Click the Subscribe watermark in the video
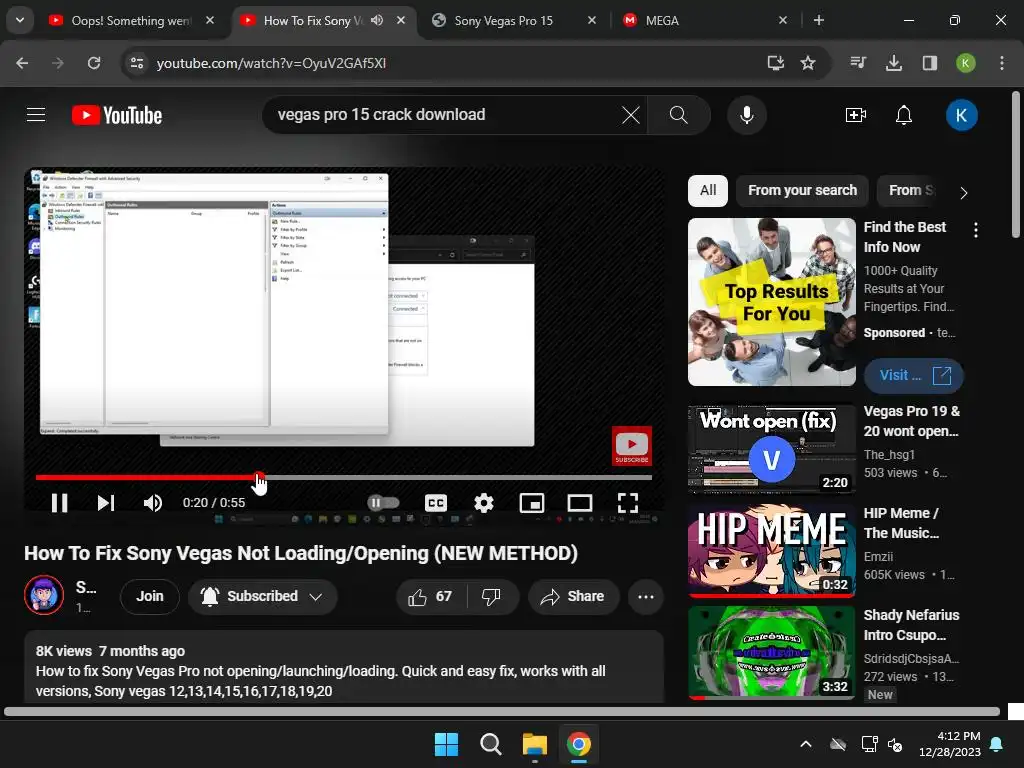Viewport: 1024px width, 768px height. click(632, 445)
